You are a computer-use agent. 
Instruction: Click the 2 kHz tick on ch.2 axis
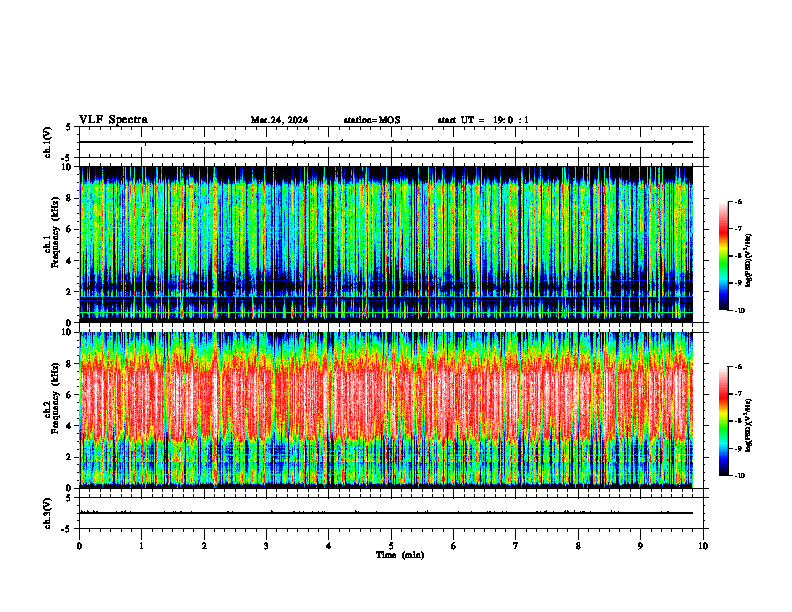[70, 457]
